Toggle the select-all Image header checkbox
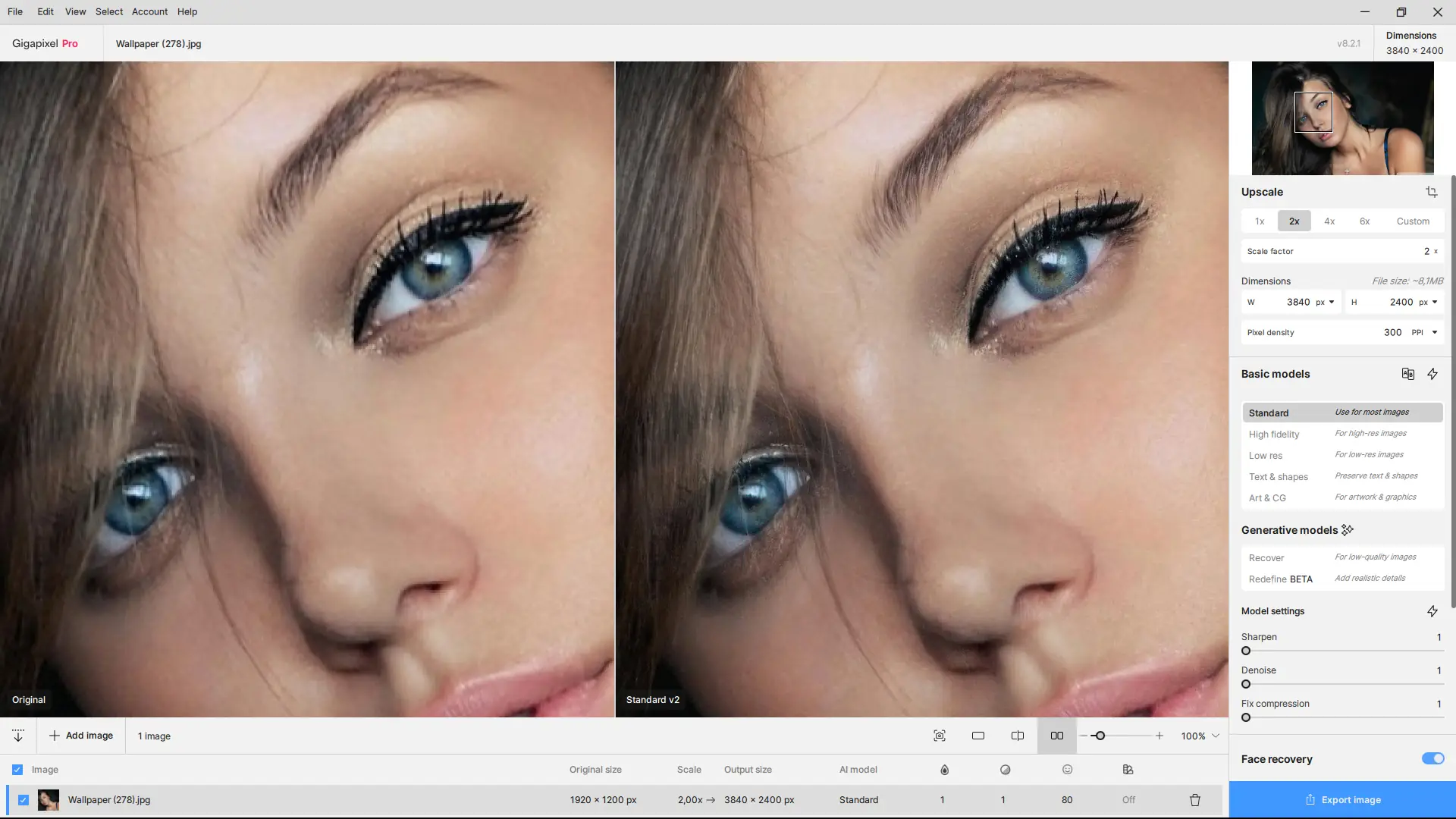 click(x=17, y=770)
